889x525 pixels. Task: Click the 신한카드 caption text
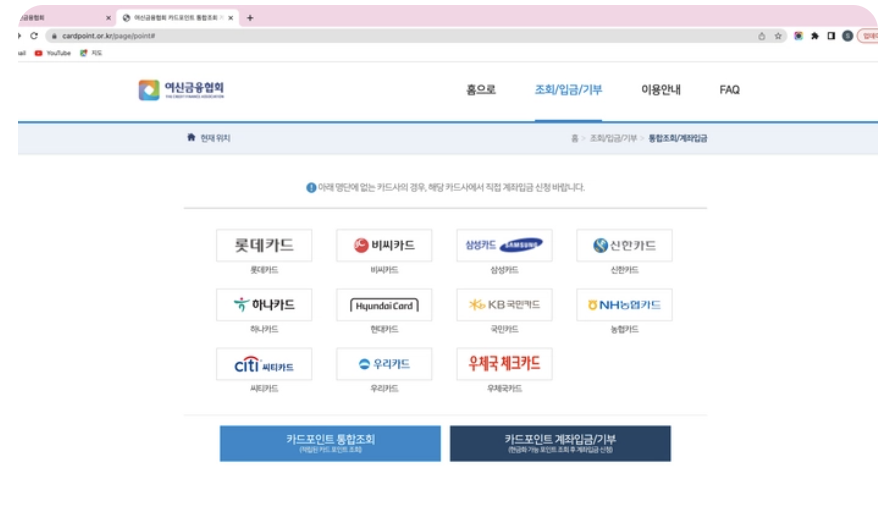624,270
